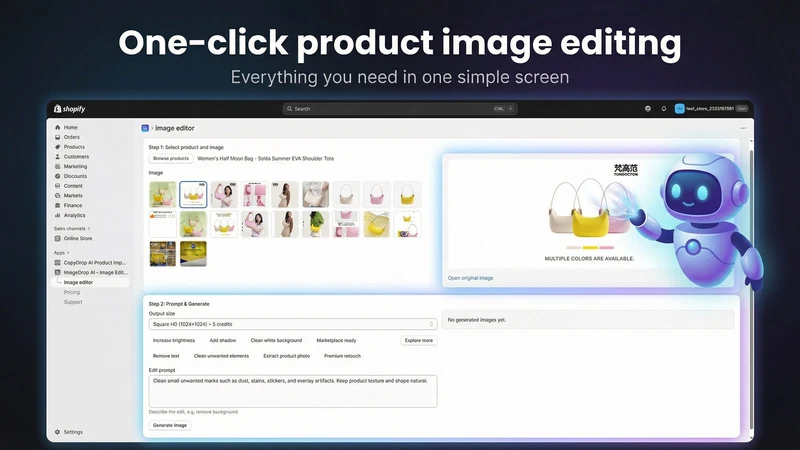Open Marketing section

point(75,166)
